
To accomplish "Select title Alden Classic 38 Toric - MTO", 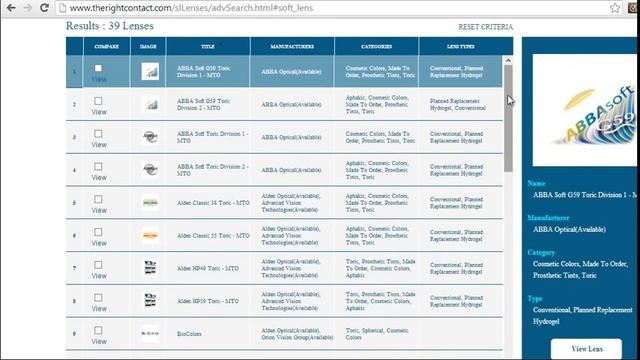I will coord(213,203).
